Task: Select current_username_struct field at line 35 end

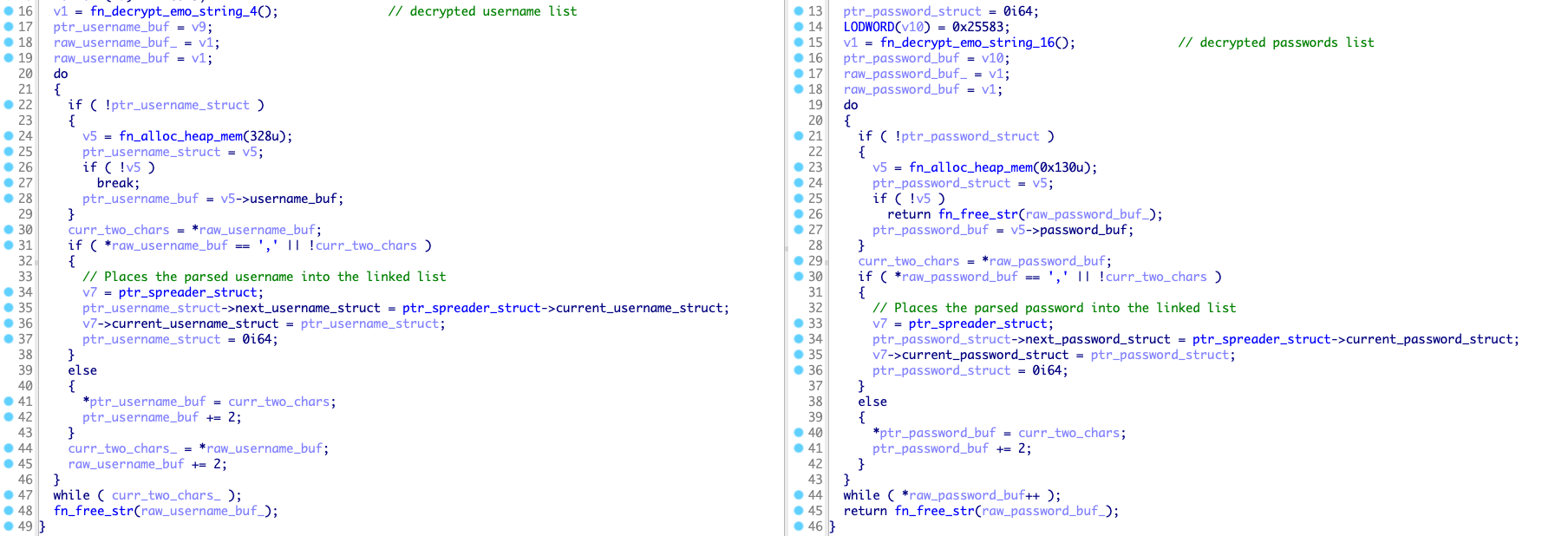Action: click(x=641, y=308)
